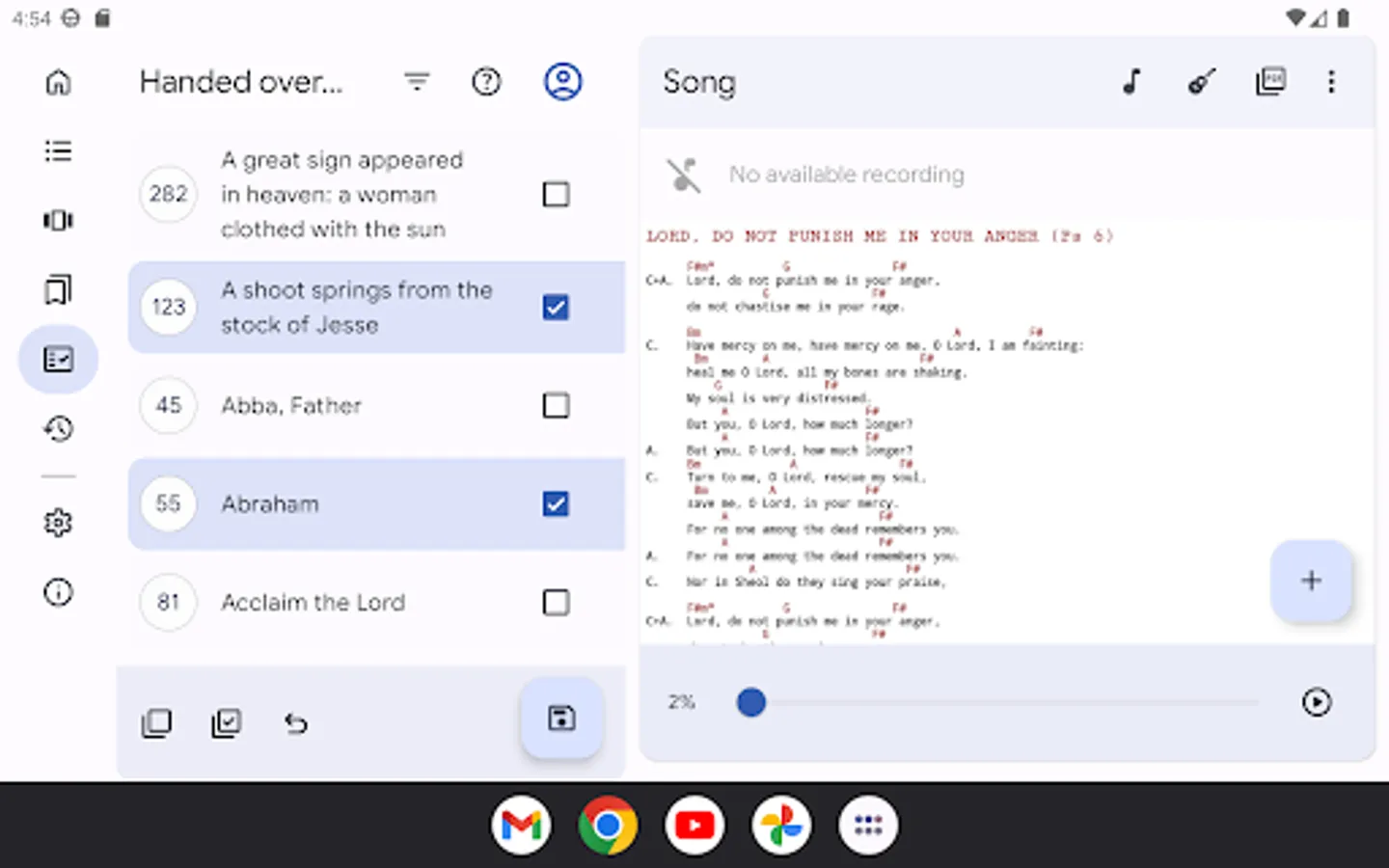
Task: Select song number badge 123
Action: [168, 308]
